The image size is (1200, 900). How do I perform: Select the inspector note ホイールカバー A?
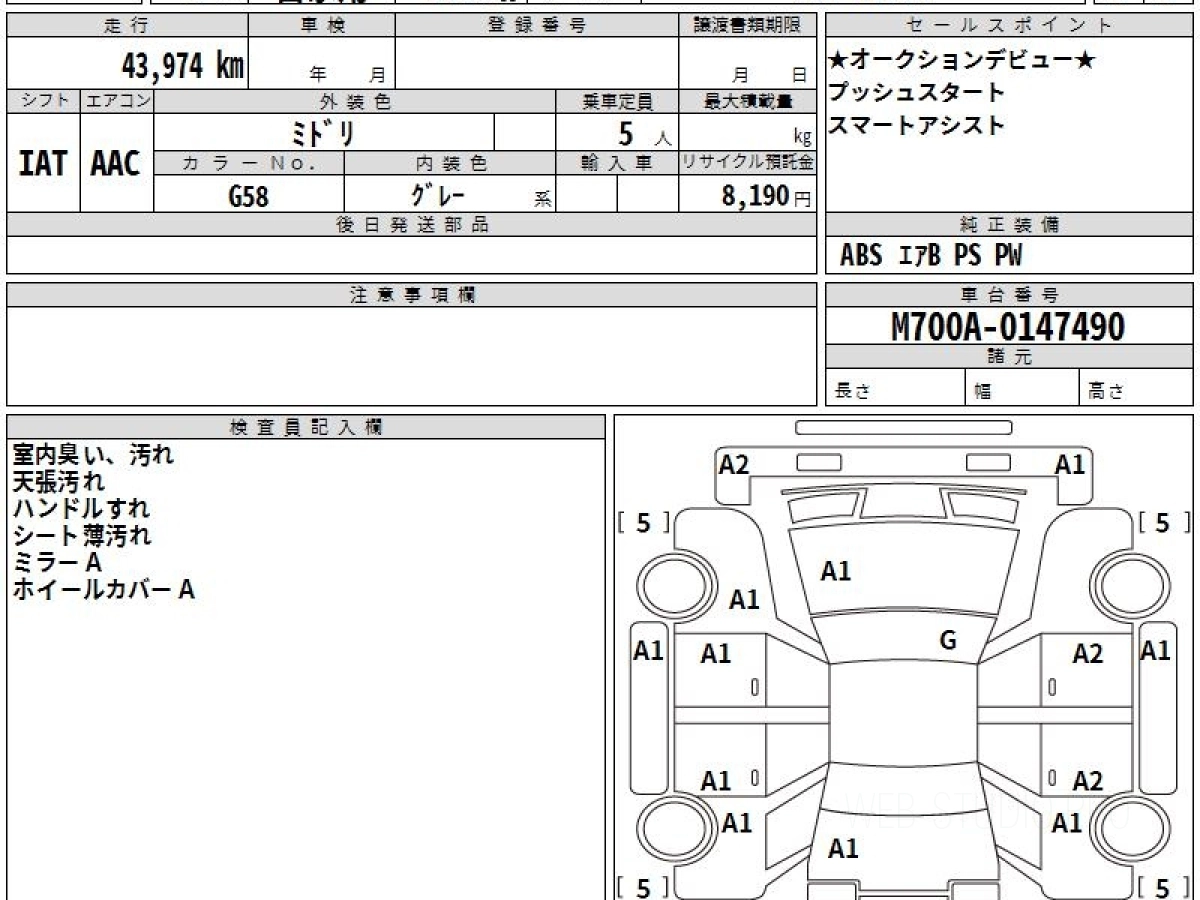coord(103,590)
